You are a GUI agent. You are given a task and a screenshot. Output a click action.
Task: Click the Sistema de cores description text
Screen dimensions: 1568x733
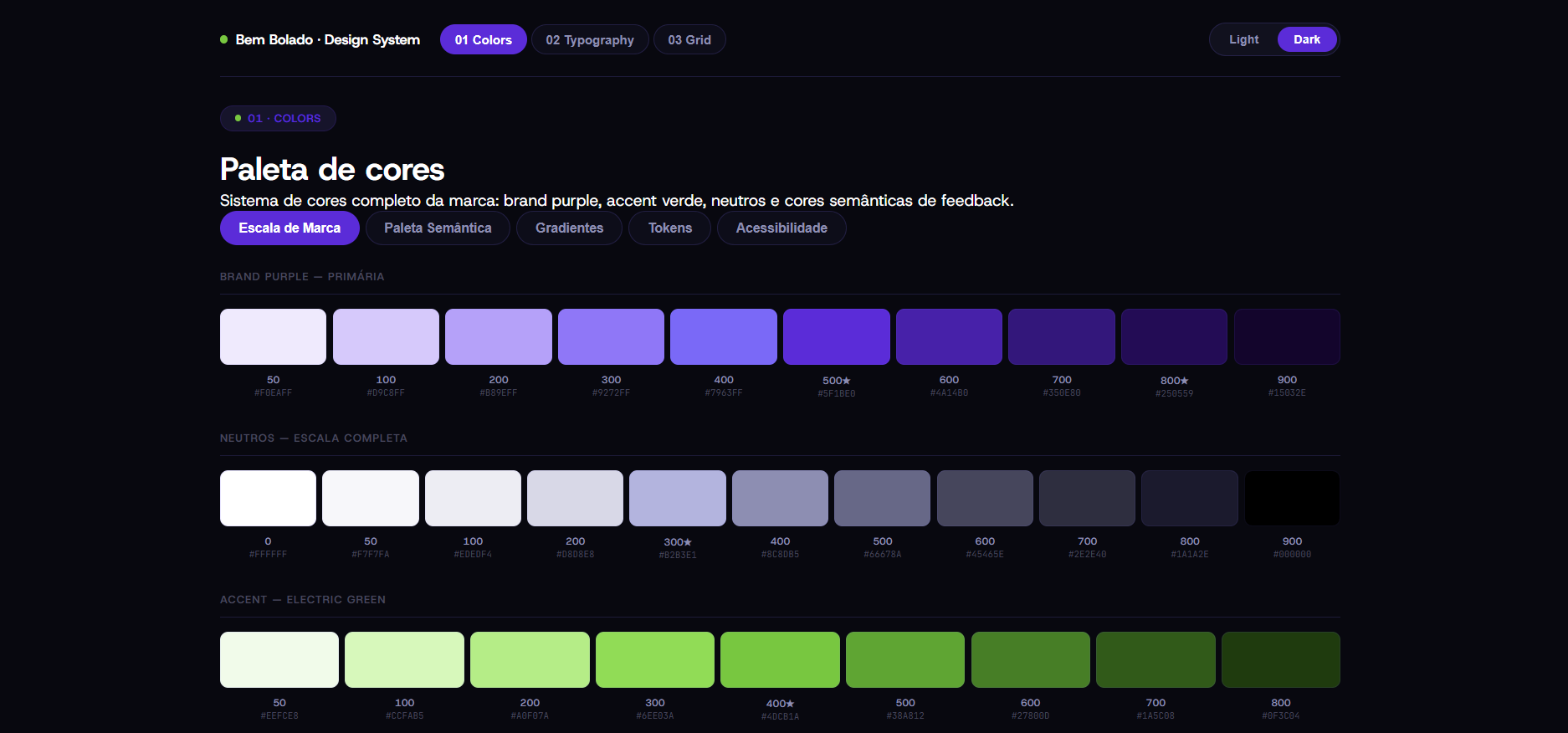coord(617,201)
